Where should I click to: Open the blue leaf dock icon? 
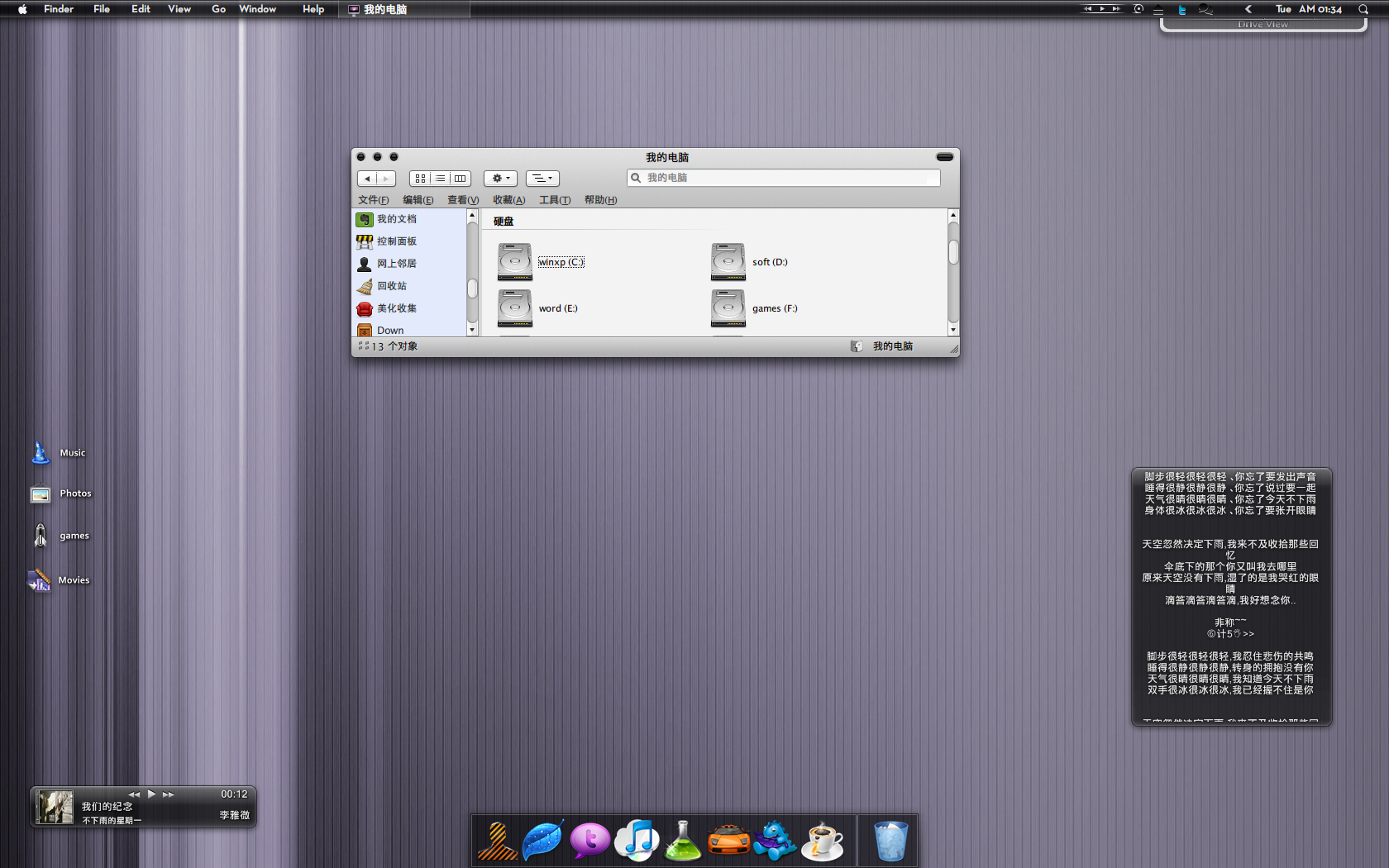tap(543, 840)
